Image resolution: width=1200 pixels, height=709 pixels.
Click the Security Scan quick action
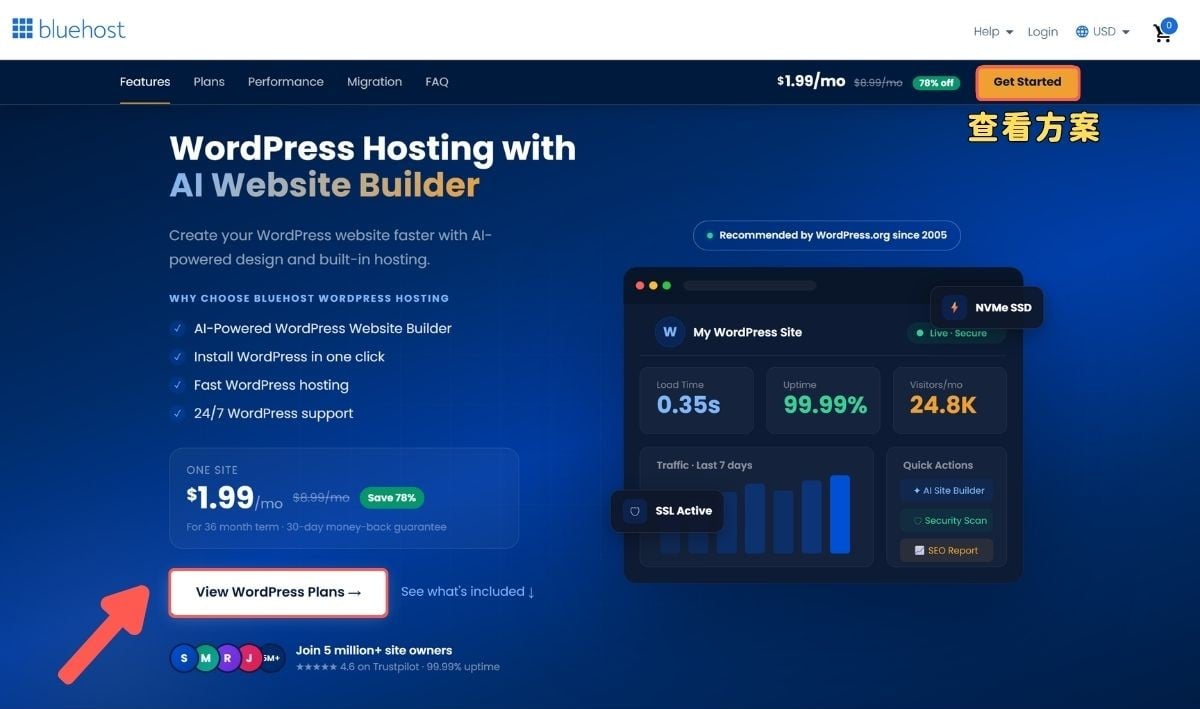pos(947,521)
